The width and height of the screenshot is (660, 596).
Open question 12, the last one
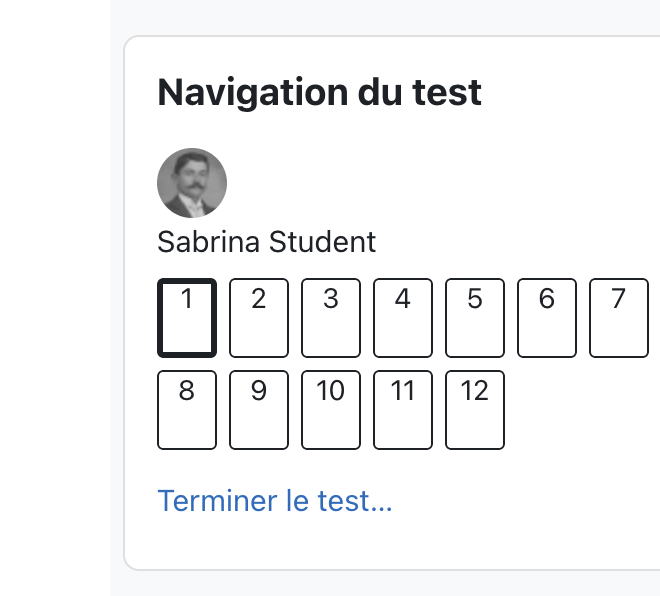[475, 410]
